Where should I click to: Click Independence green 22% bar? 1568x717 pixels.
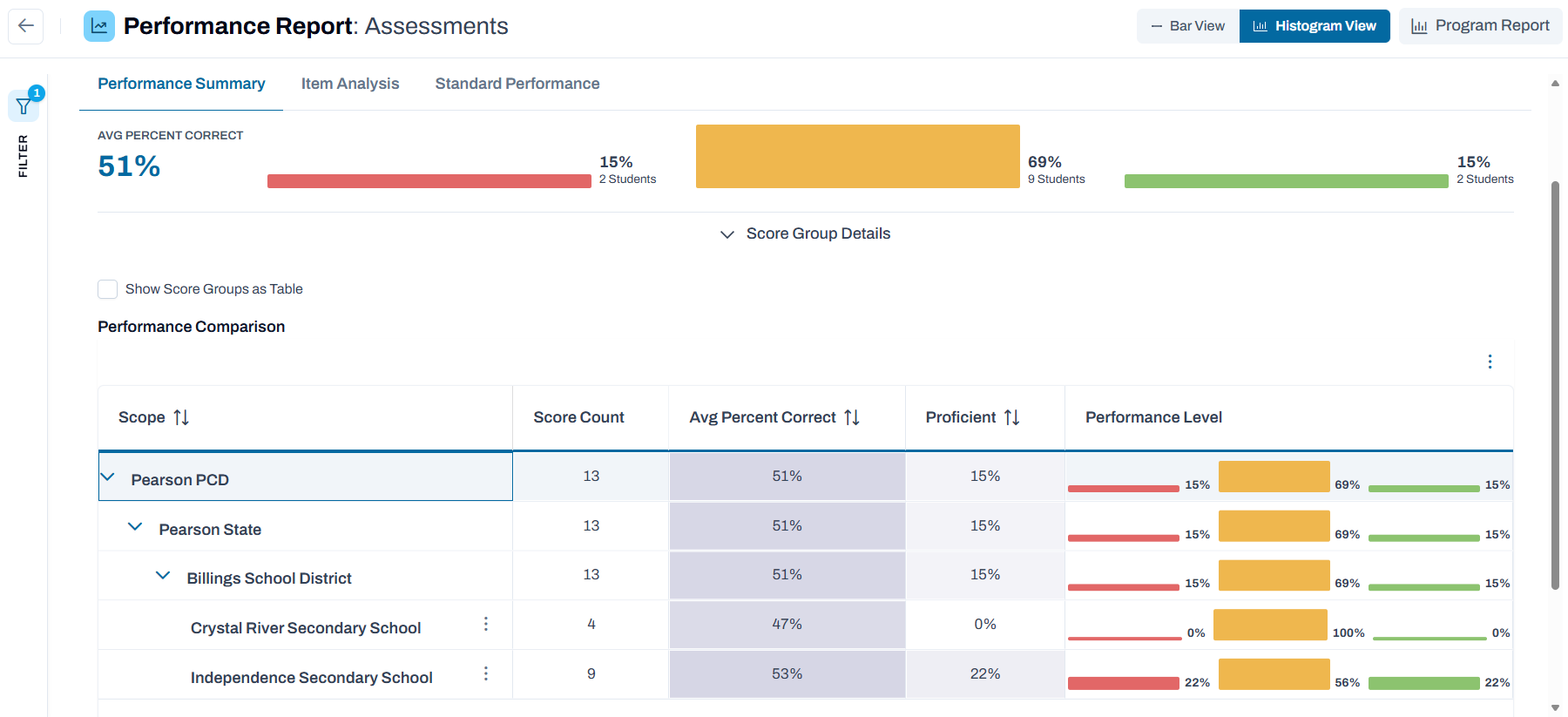pyautogui.click(x=1424, y=684)
